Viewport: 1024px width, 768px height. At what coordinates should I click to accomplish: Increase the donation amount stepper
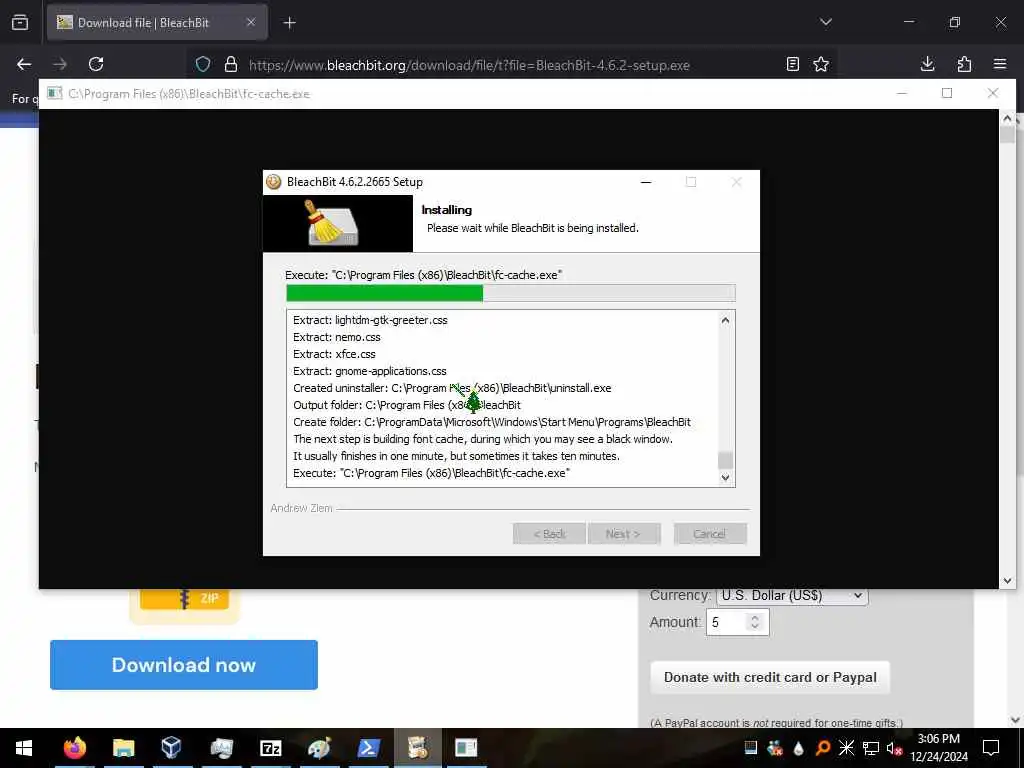(x=755, y=617)
